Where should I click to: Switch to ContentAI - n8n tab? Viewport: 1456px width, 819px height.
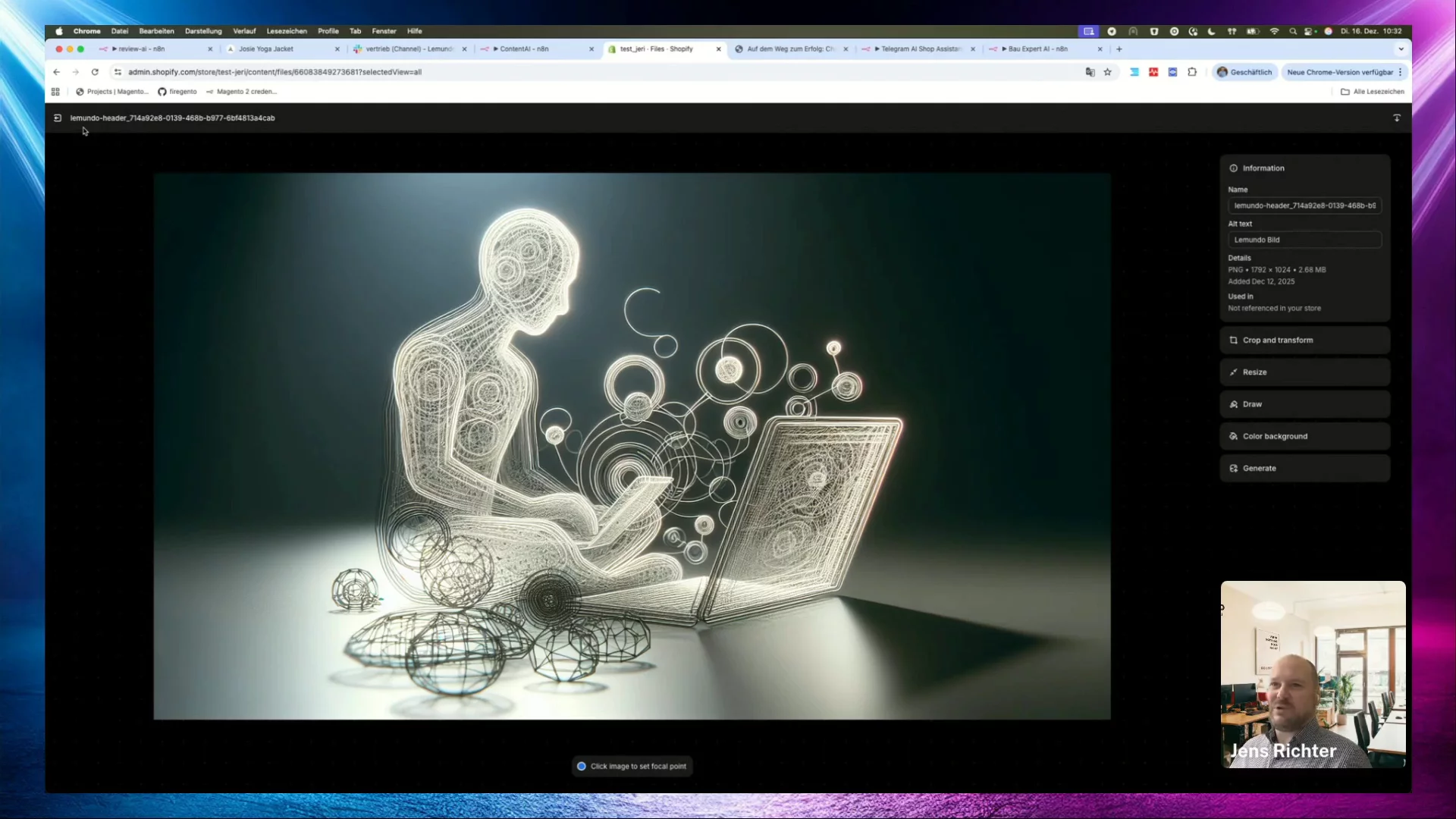(523, 49)
